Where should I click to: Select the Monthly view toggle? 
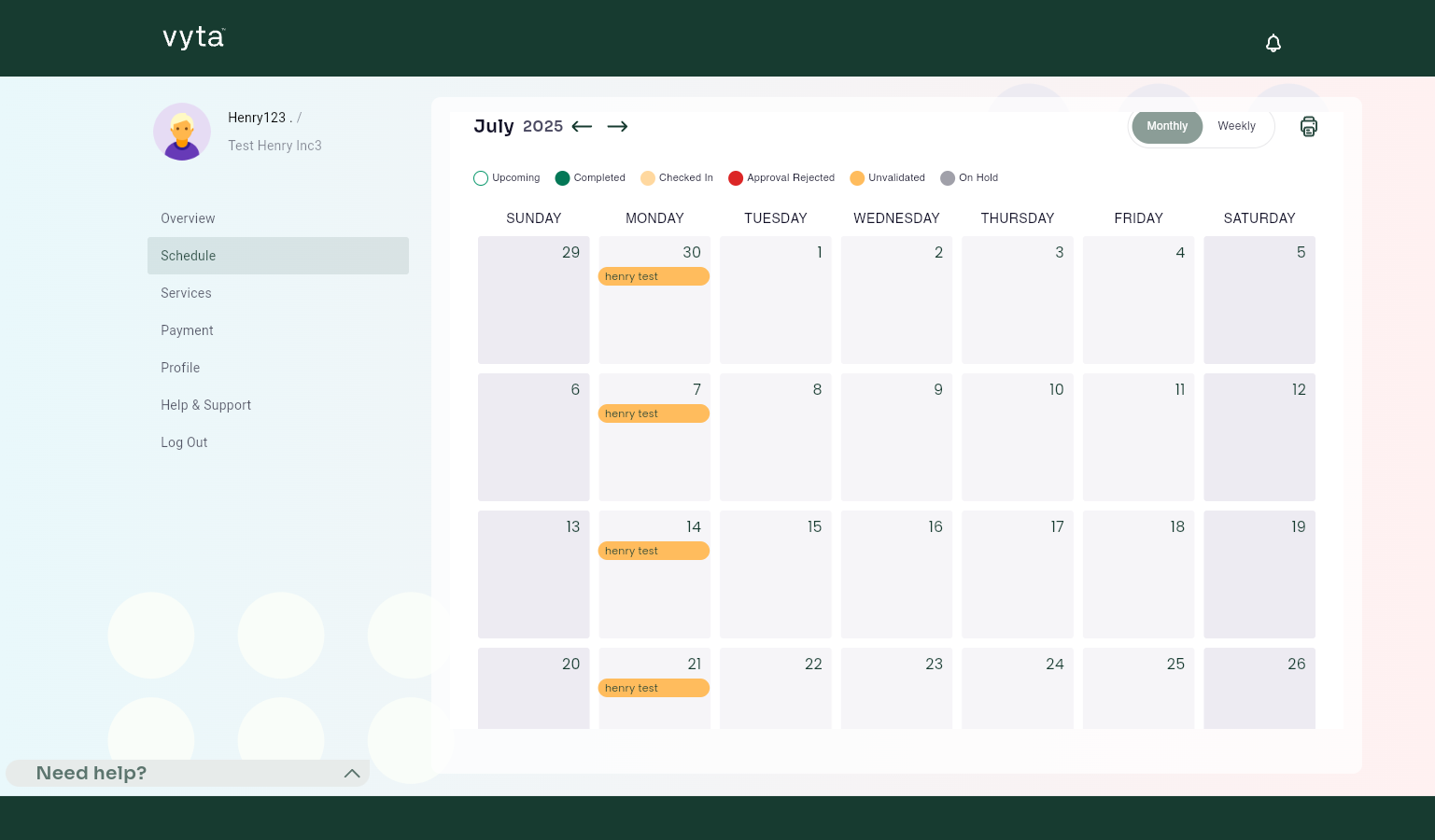(x=1167, y=127)
